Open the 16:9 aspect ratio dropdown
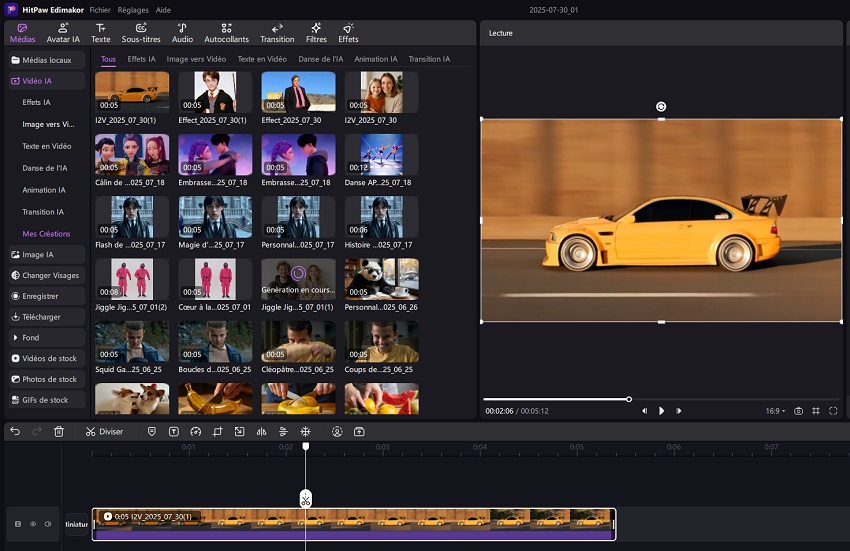 click(775, 411)
